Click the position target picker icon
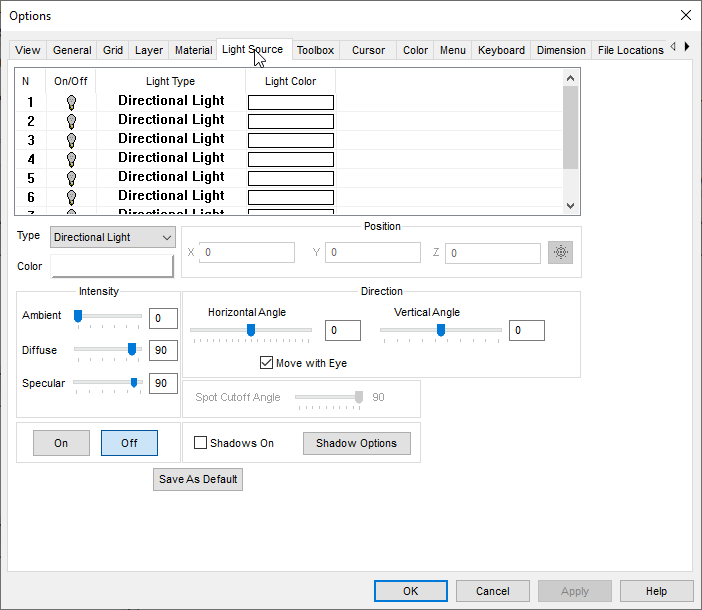 click(x=560, y=253)
